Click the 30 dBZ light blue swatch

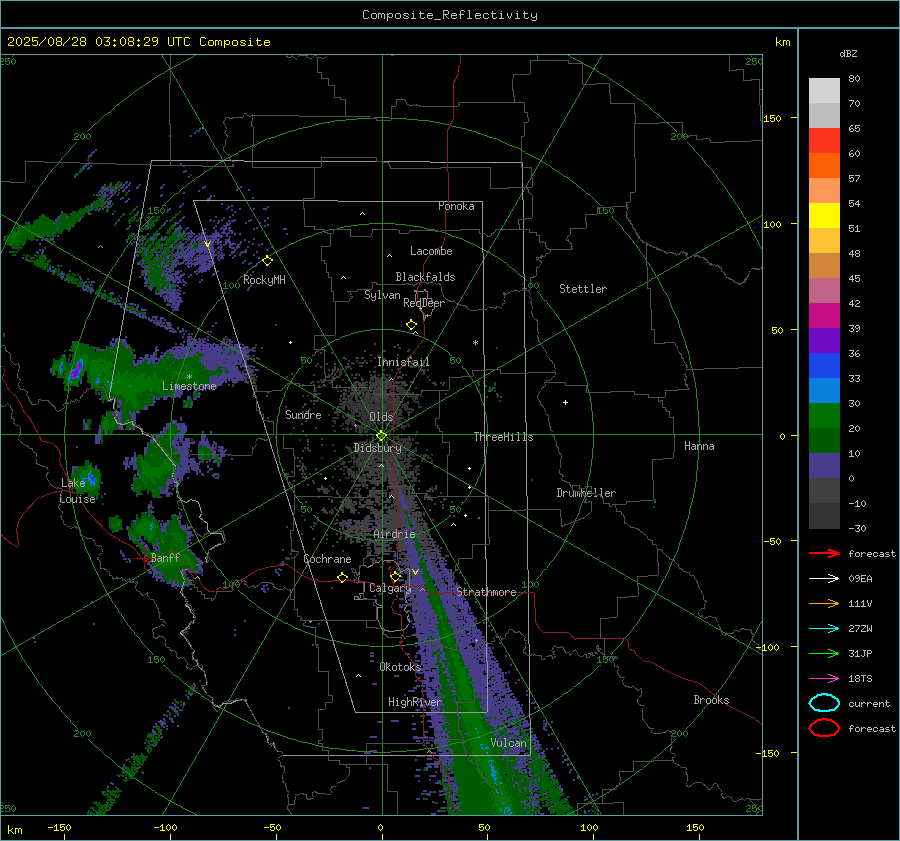(x=824, y=390)
